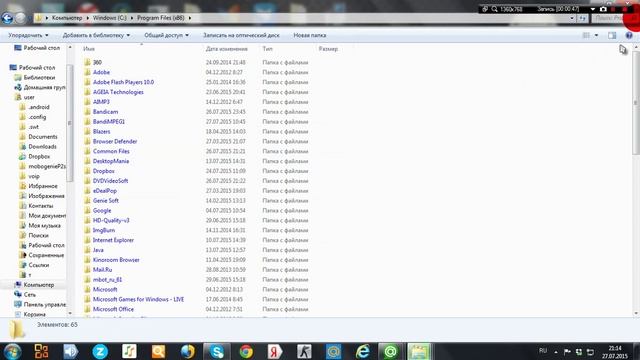Click the Bandicam screenshot camera icon
Viewport: 640px width, 360px height.
(x=603, y=9)
